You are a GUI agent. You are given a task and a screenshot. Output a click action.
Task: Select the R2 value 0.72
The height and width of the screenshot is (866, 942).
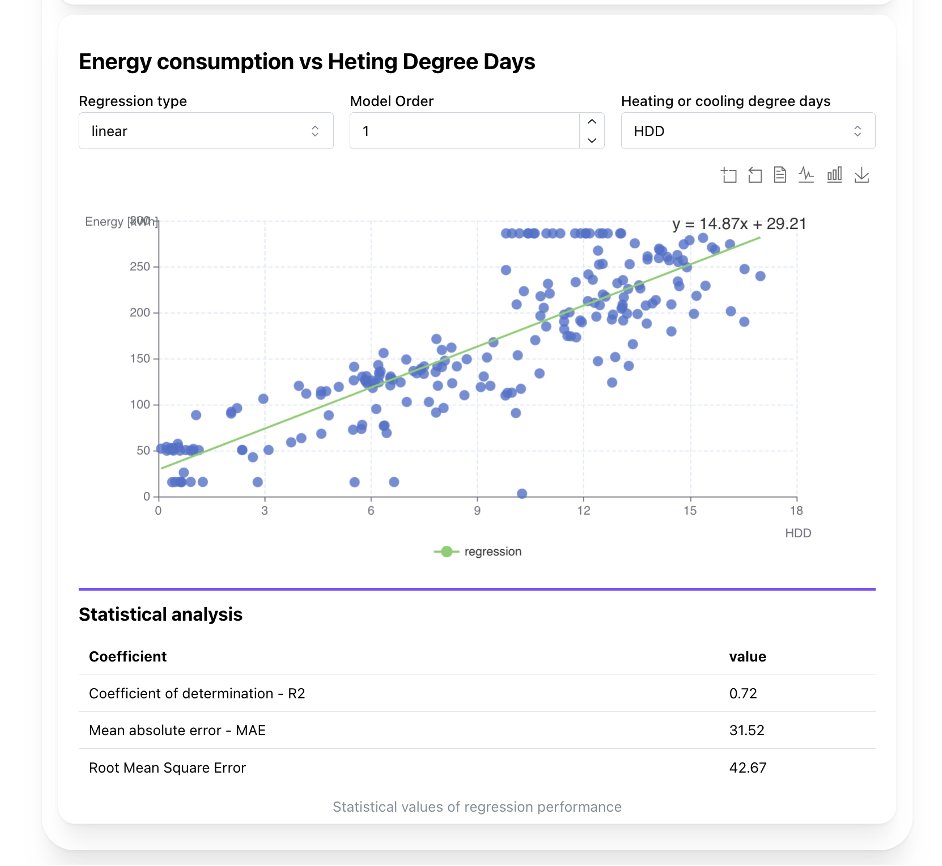pyautogui.click(x=743, y=694)
